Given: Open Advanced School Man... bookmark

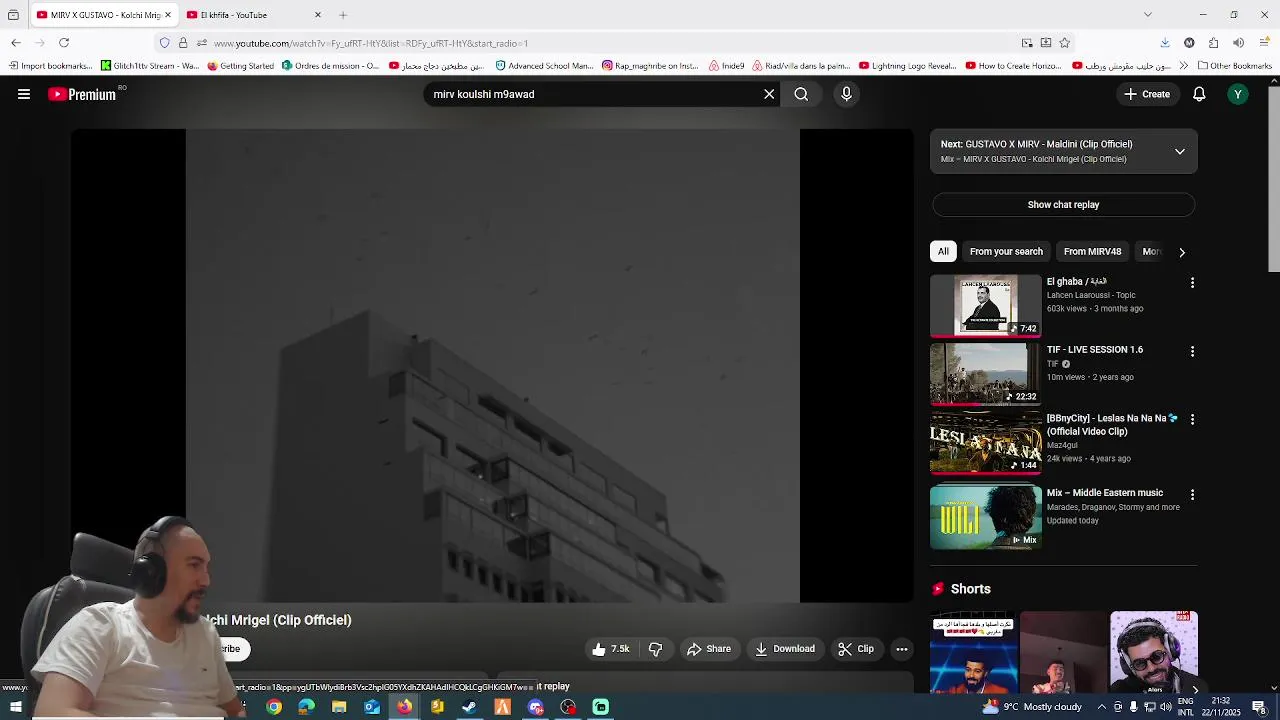Looking at the screenshot, I should coord(544,66).
